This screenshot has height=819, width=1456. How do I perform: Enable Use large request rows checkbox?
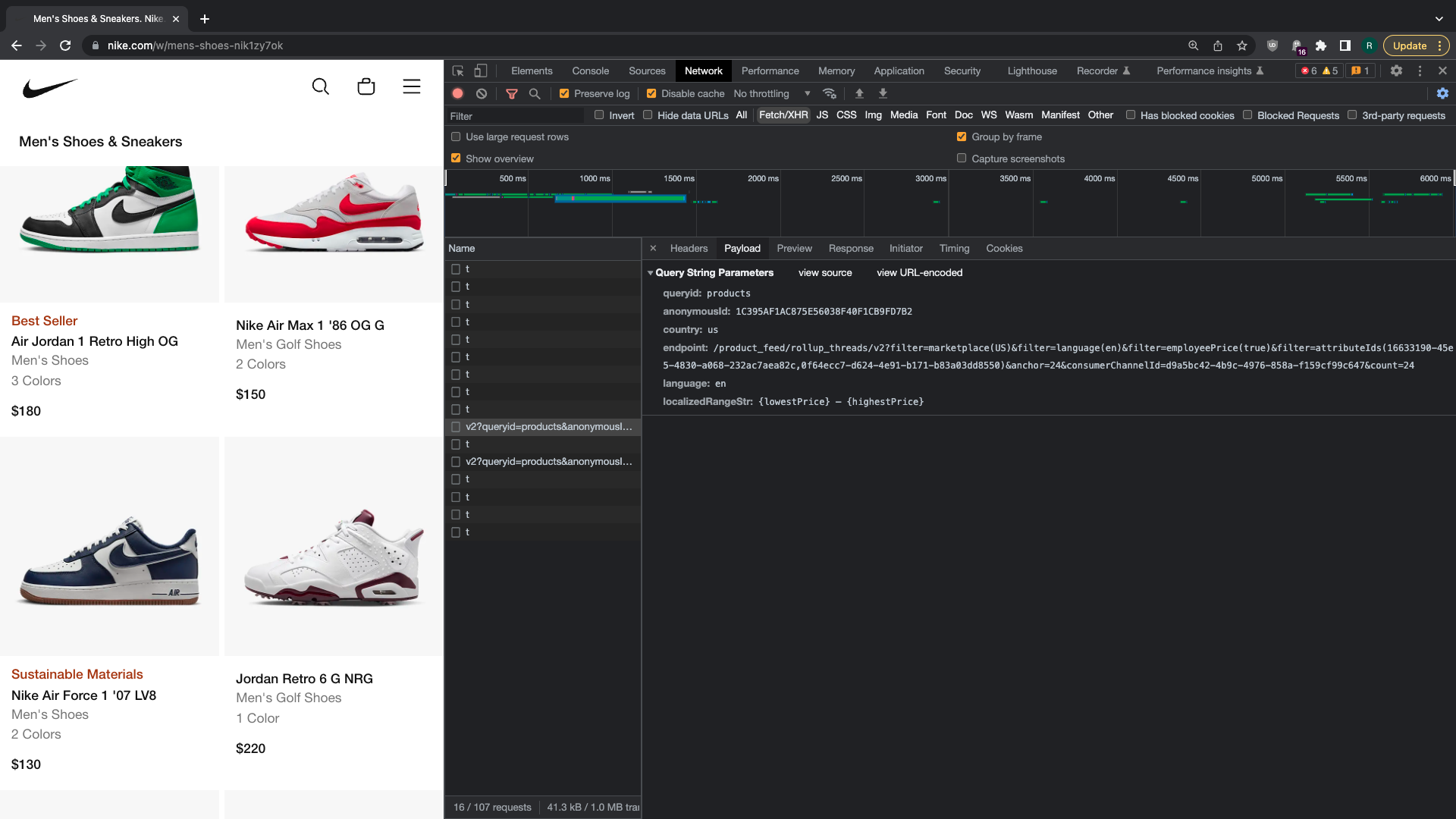[x=456, y=136]
